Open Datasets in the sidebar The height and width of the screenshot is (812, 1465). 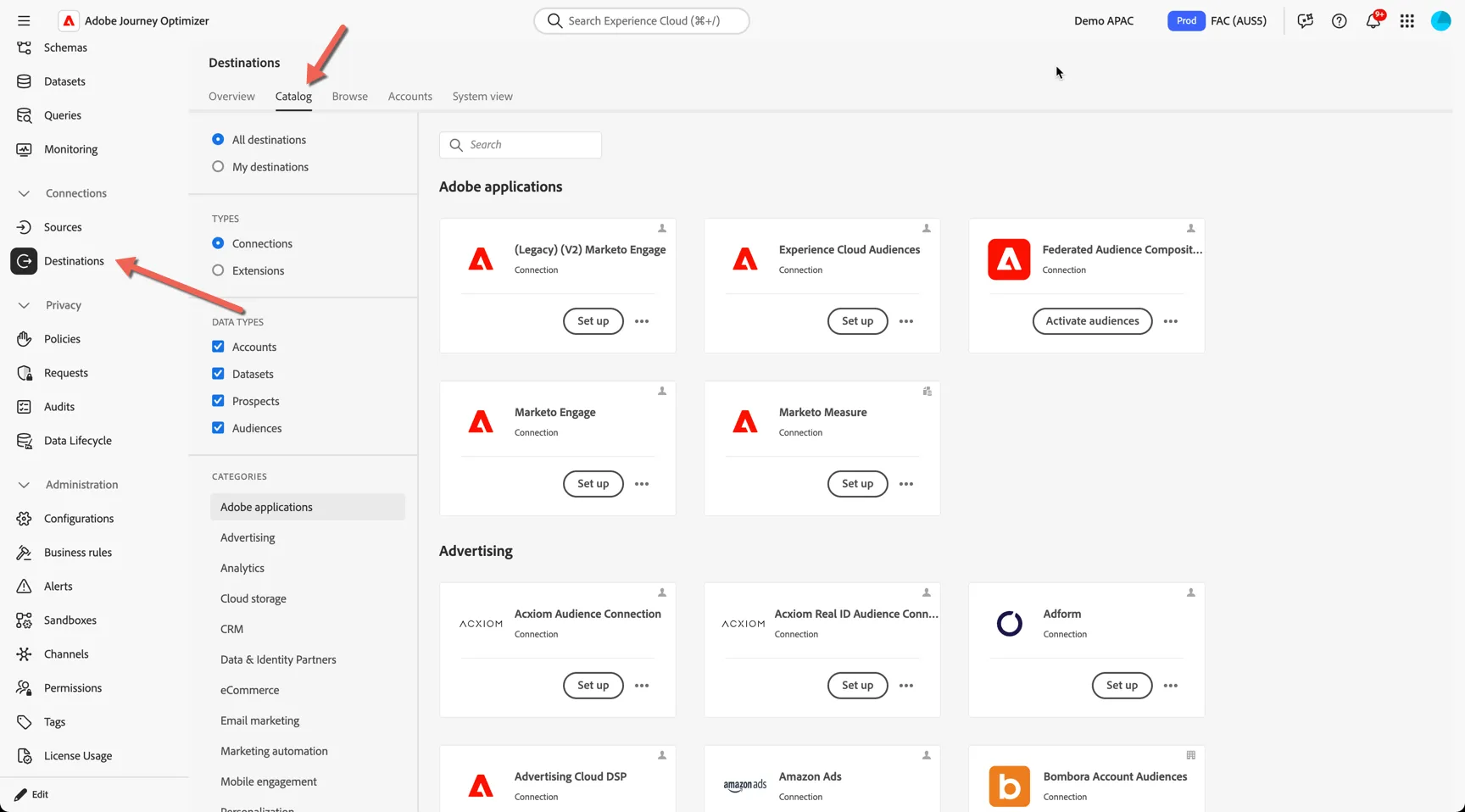64,81
